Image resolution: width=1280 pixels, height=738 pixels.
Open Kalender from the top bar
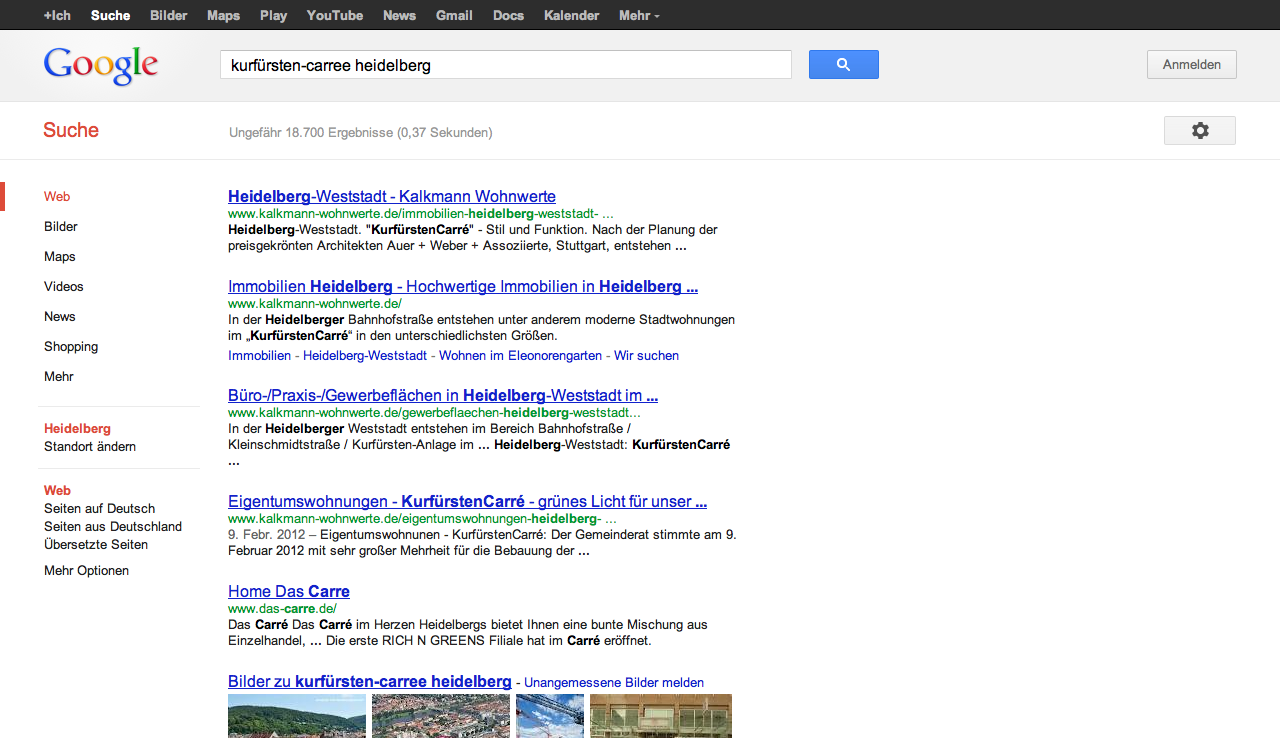tap(572, 15)
